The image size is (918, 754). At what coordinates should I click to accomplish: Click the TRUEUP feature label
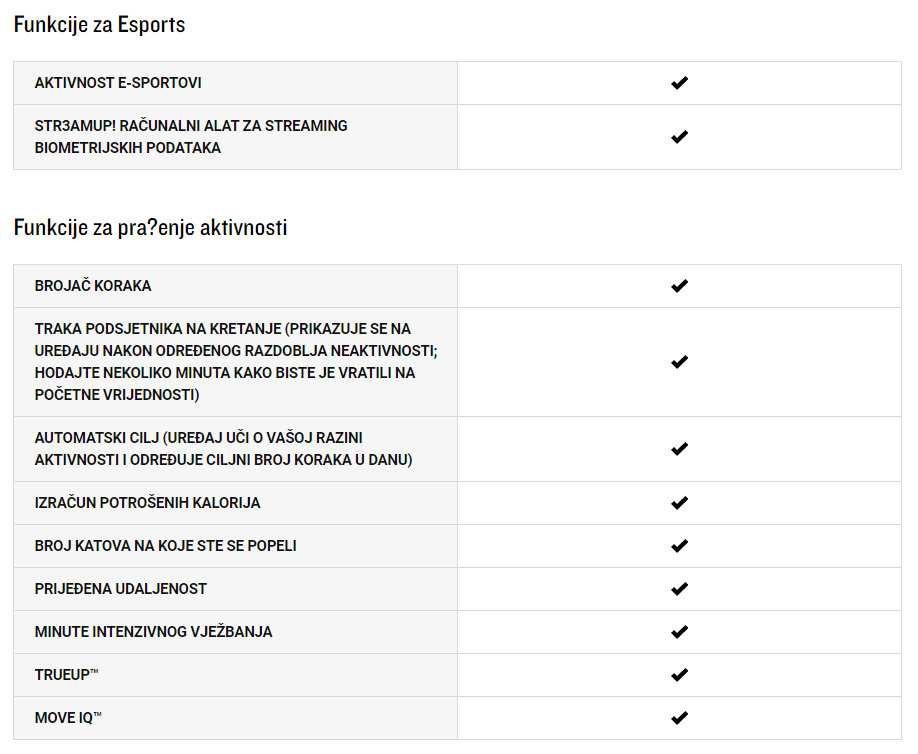pyautogui.click(x=66, y=675)
